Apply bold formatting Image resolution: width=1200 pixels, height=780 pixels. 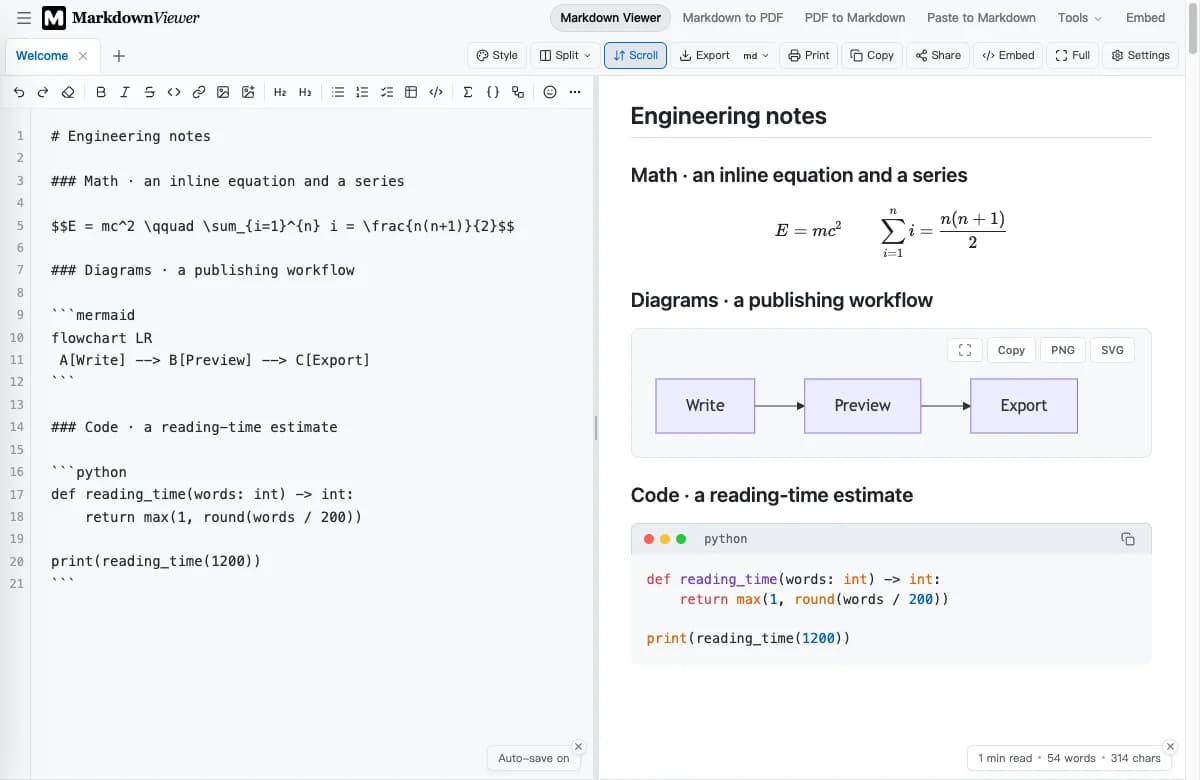101,92
